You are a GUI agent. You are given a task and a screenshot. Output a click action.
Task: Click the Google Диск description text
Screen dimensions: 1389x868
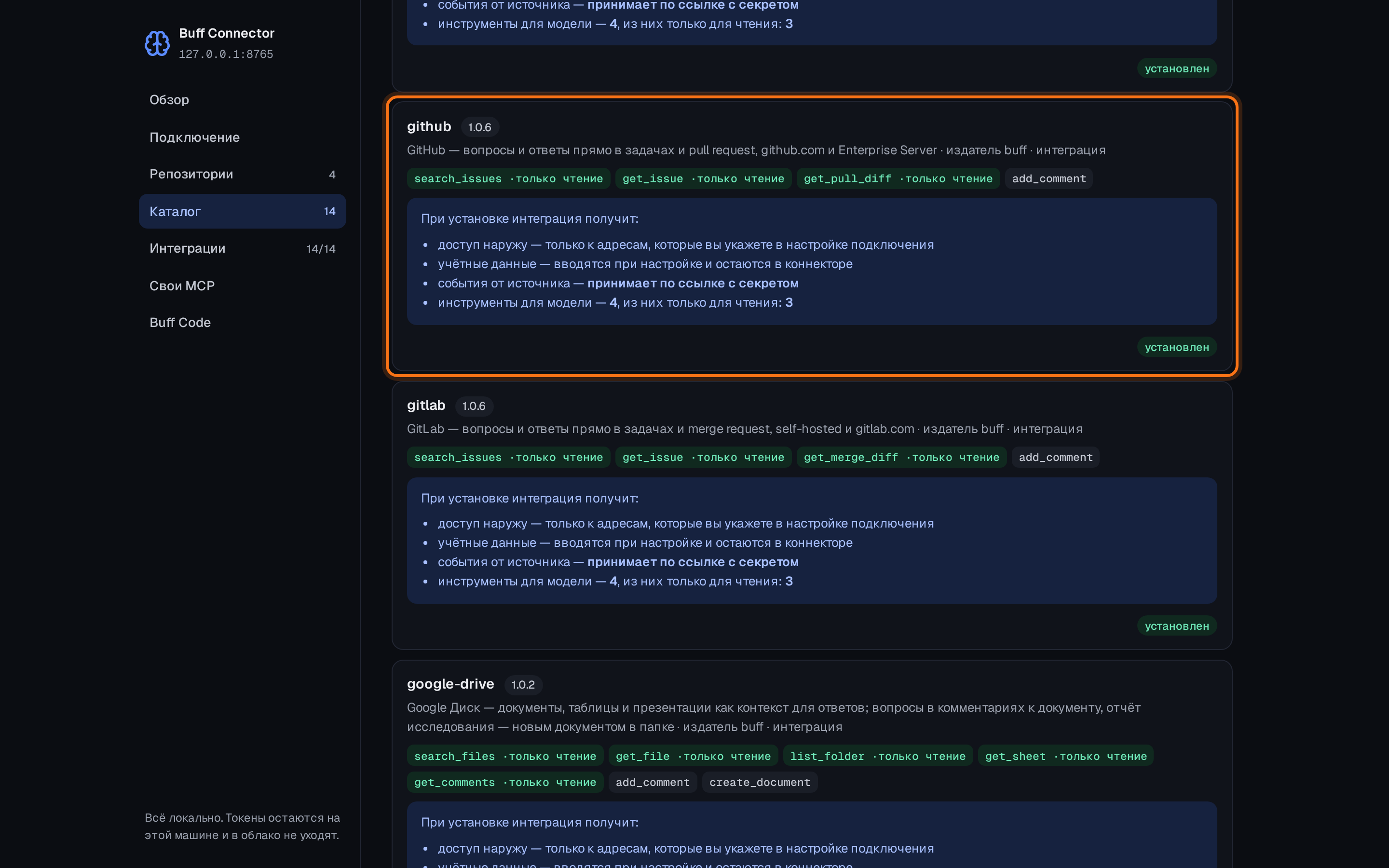(774, 717)
